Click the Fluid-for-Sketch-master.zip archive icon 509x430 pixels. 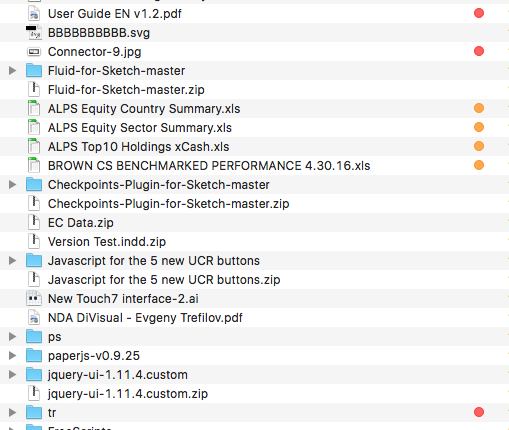(34, 90)
